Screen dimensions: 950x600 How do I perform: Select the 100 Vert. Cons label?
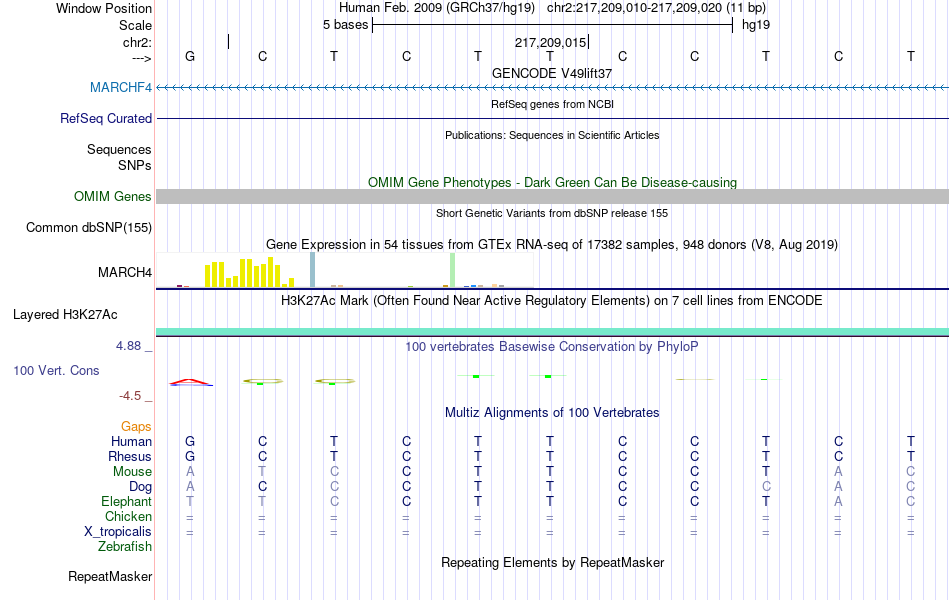click(x=56, y=370)
